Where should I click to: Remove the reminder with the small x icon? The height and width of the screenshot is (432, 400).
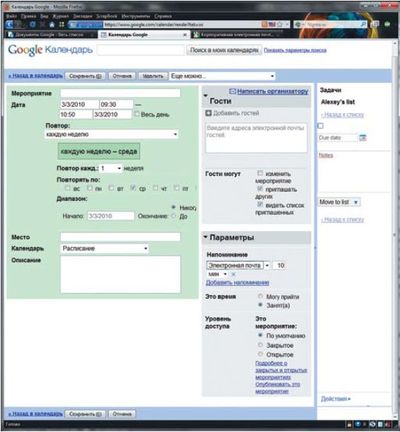pos(233,274)
